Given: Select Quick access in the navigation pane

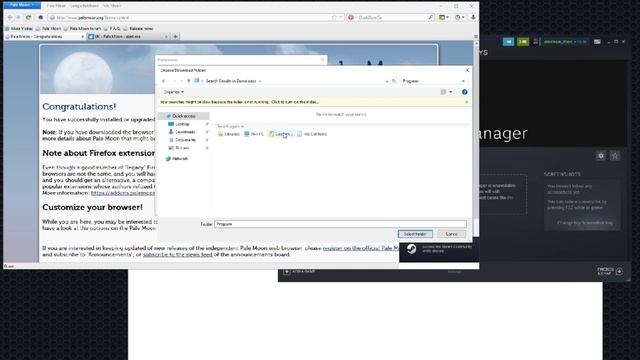Looking at the screenshot, I should click(183, 116).
